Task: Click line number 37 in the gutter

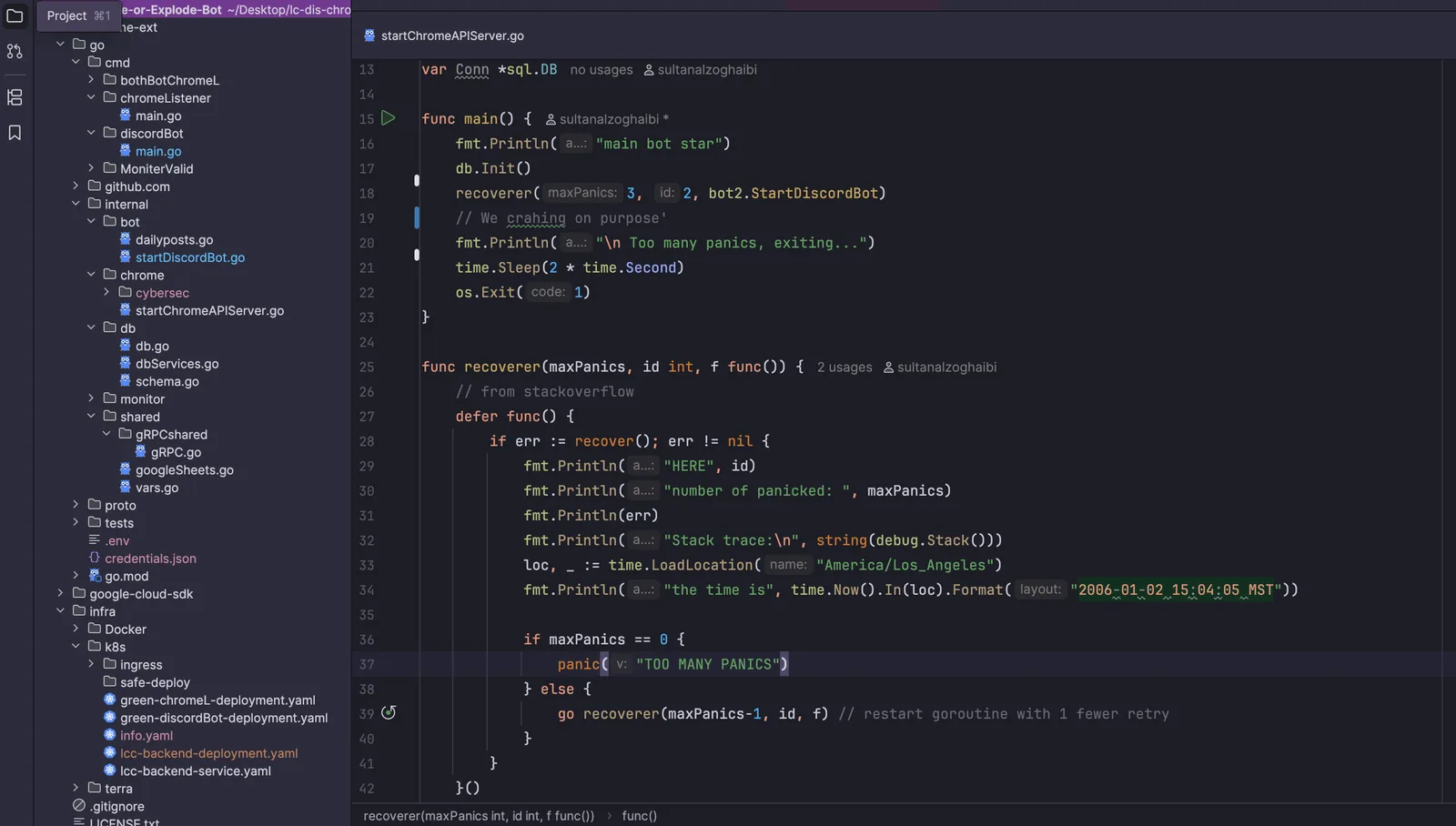Action: (367, 665)
